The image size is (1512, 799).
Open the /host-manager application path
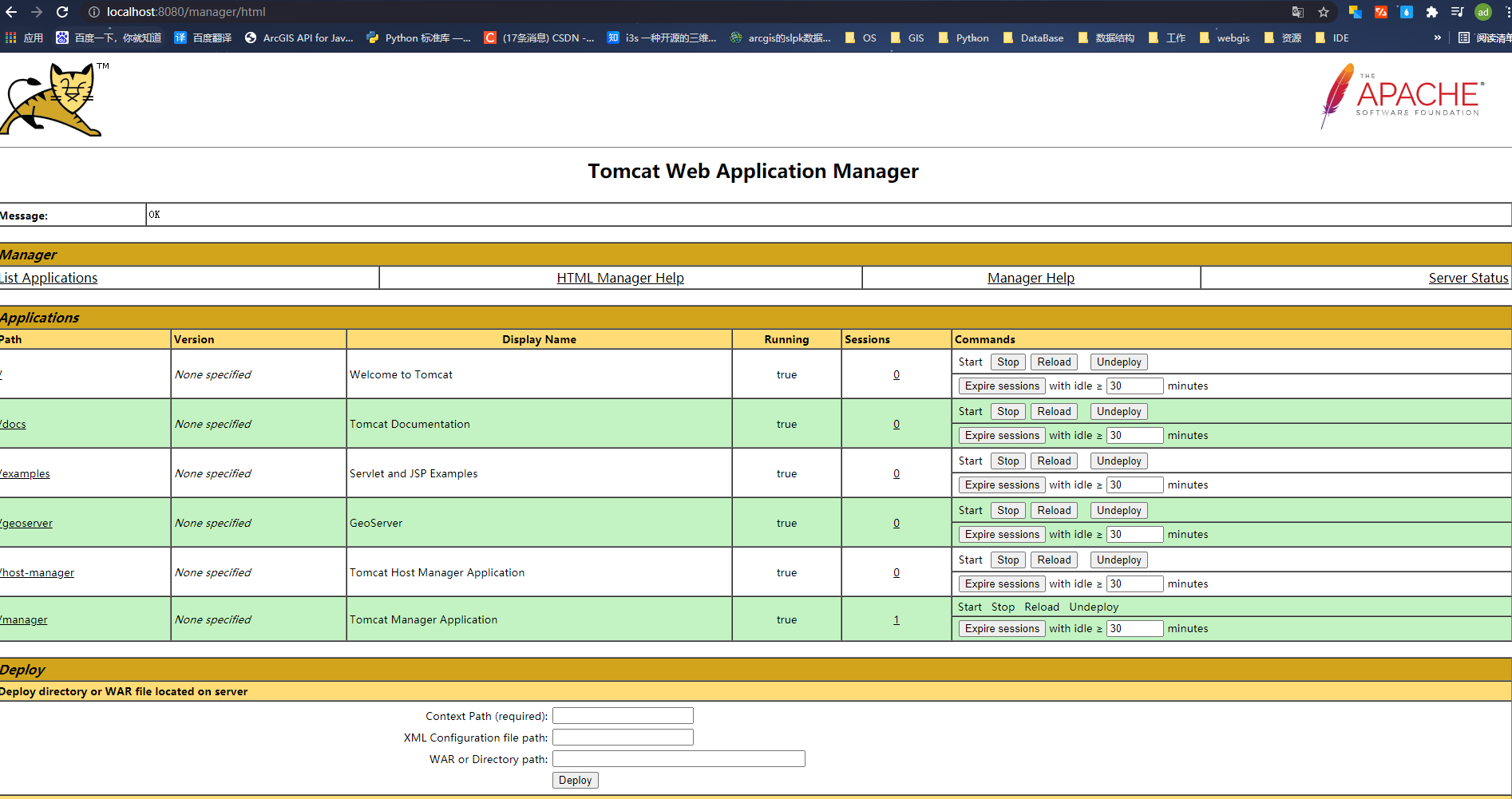pyautogui.click(x=37, y=572)
